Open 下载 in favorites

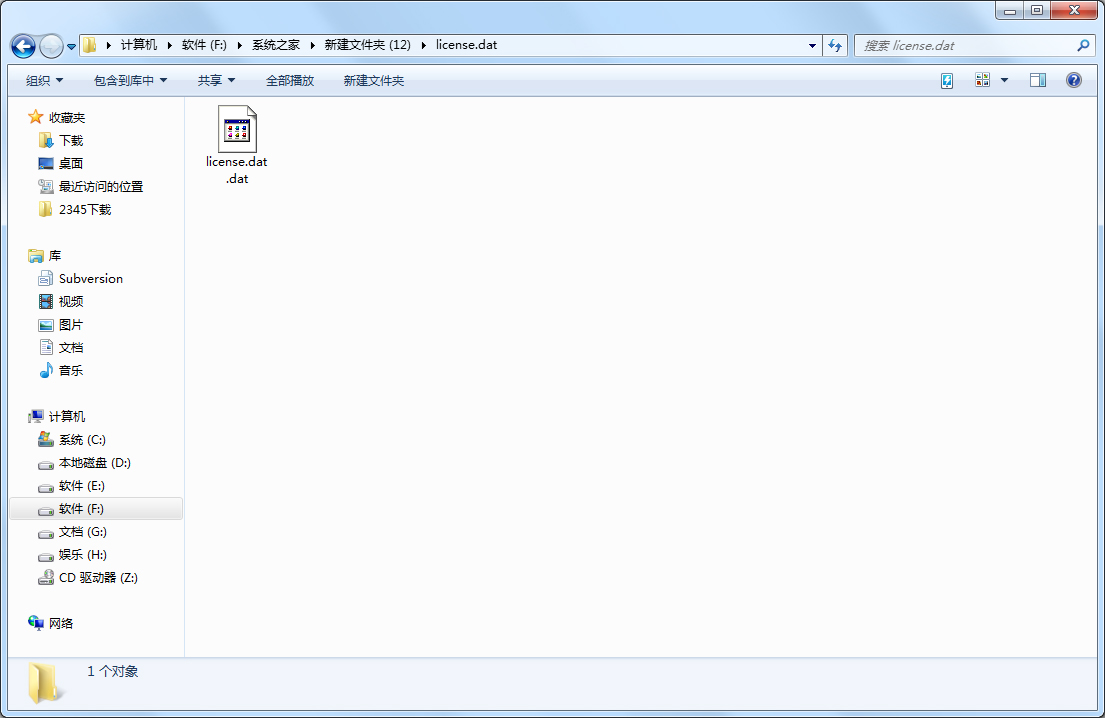(x=71, y=141)
